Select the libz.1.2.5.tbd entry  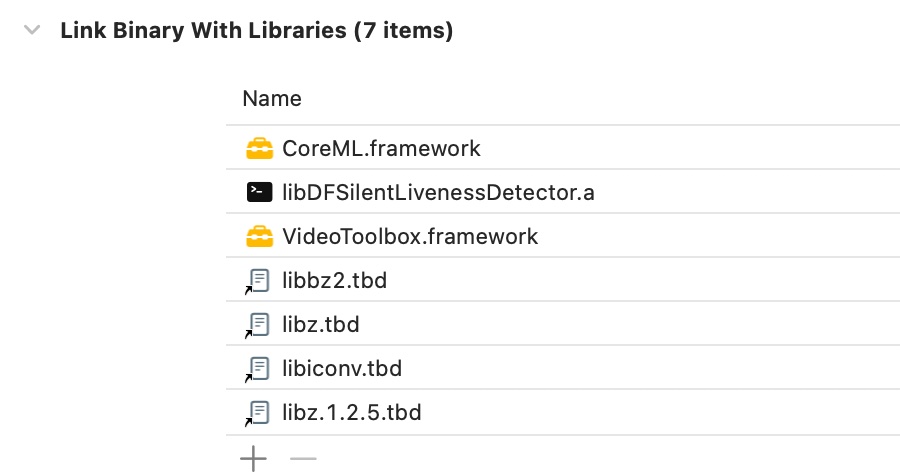point(351,412)
